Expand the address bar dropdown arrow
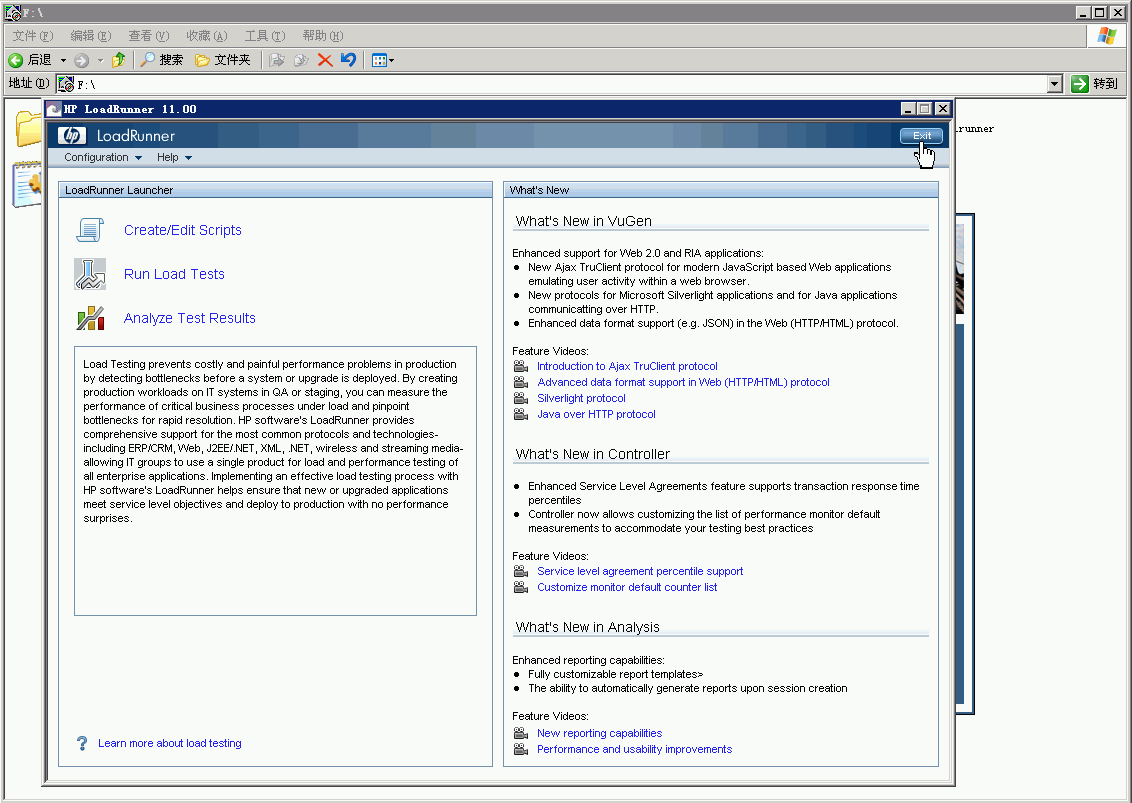The width and height of the screenshot is (1132, 803). coord(1055,84)
